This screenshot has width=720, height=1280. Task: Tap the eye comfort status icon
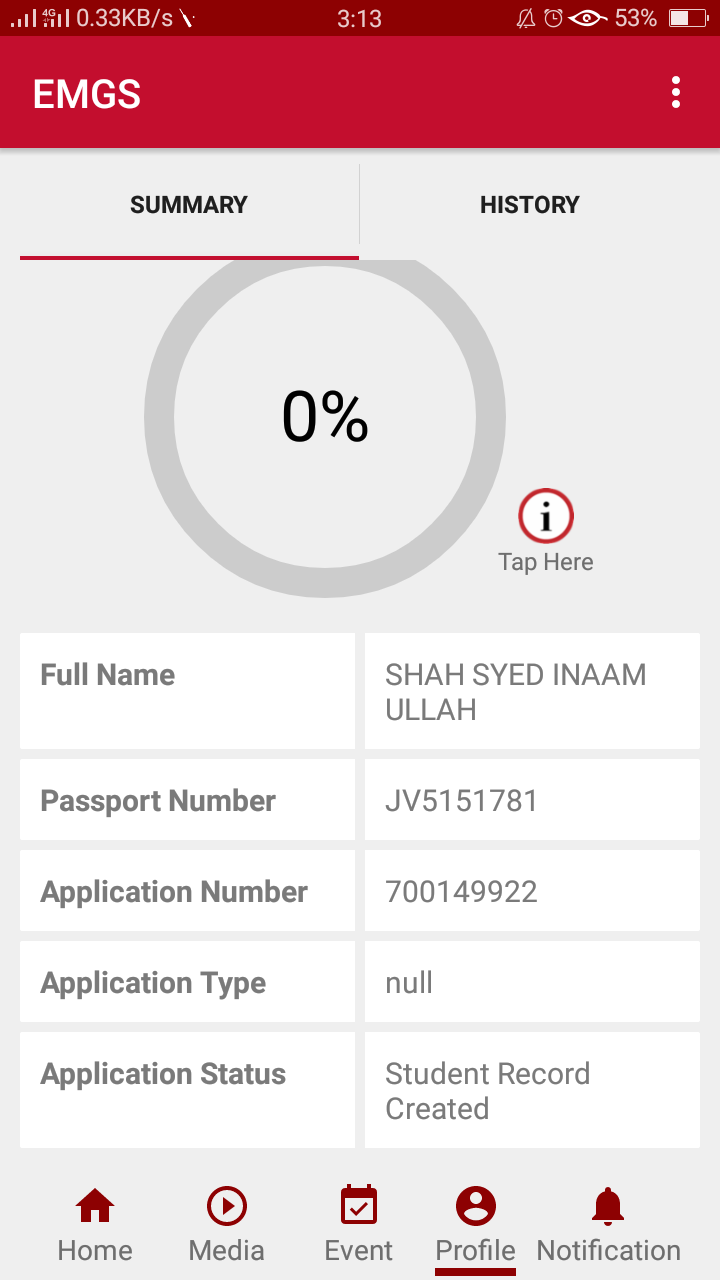[588, 18]
